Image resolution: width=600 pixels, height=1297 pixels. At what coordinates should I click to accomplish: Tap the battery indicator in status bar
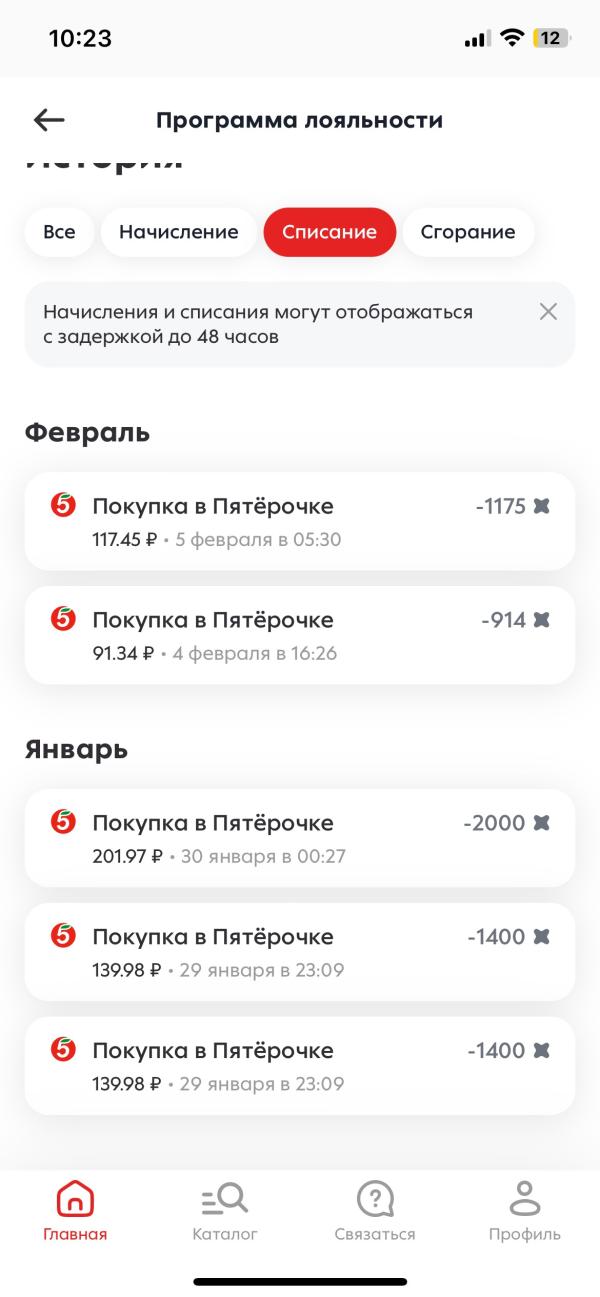552,38
